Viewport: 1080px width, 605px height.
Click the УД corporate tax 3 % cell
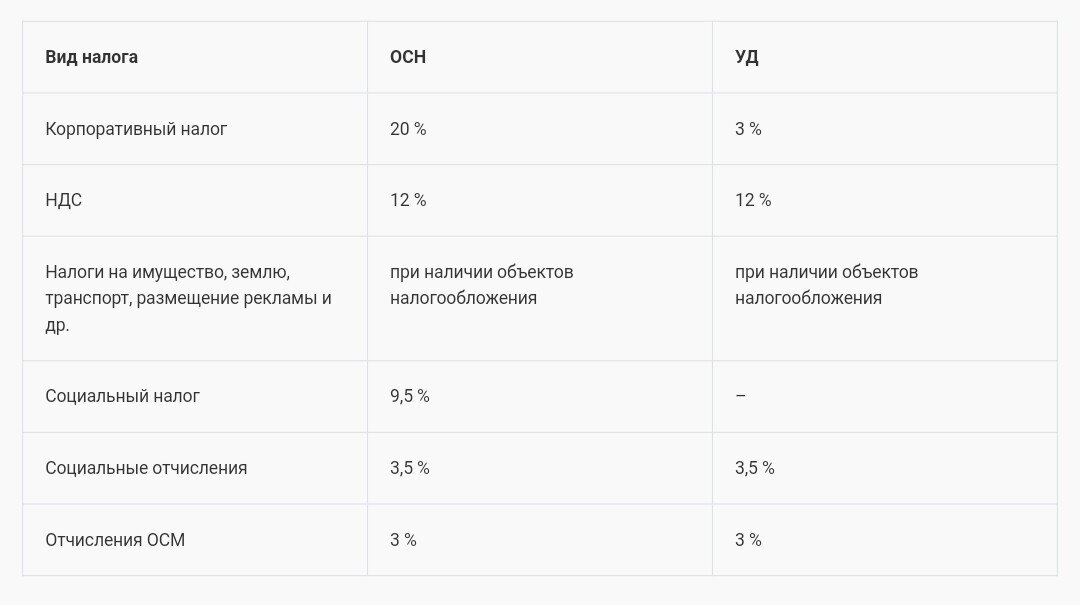[748, 129]
